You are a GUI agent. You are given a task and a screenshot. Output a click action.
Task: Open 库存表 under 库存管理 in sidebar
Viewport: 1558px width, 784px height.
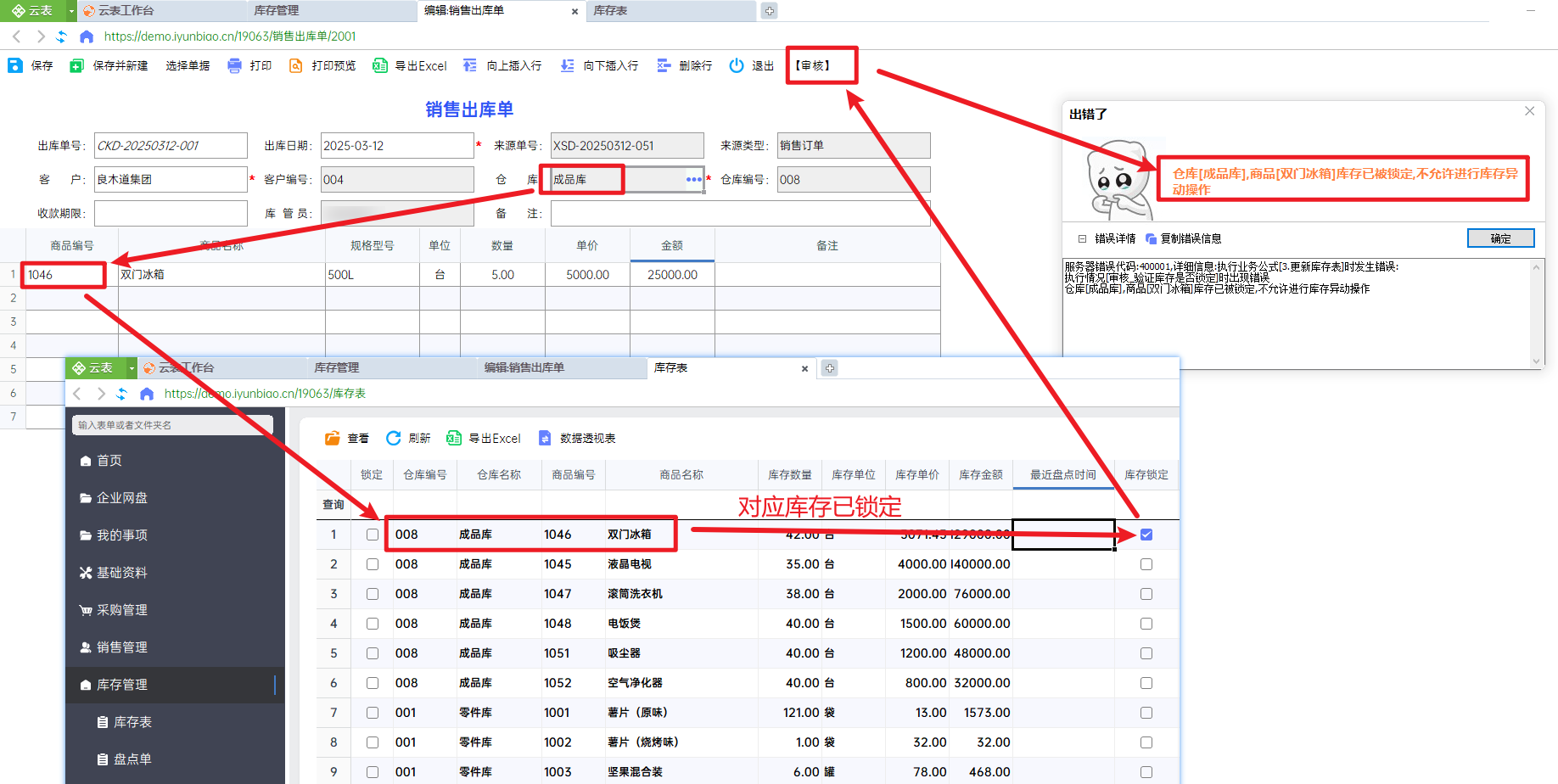[175, 722]
